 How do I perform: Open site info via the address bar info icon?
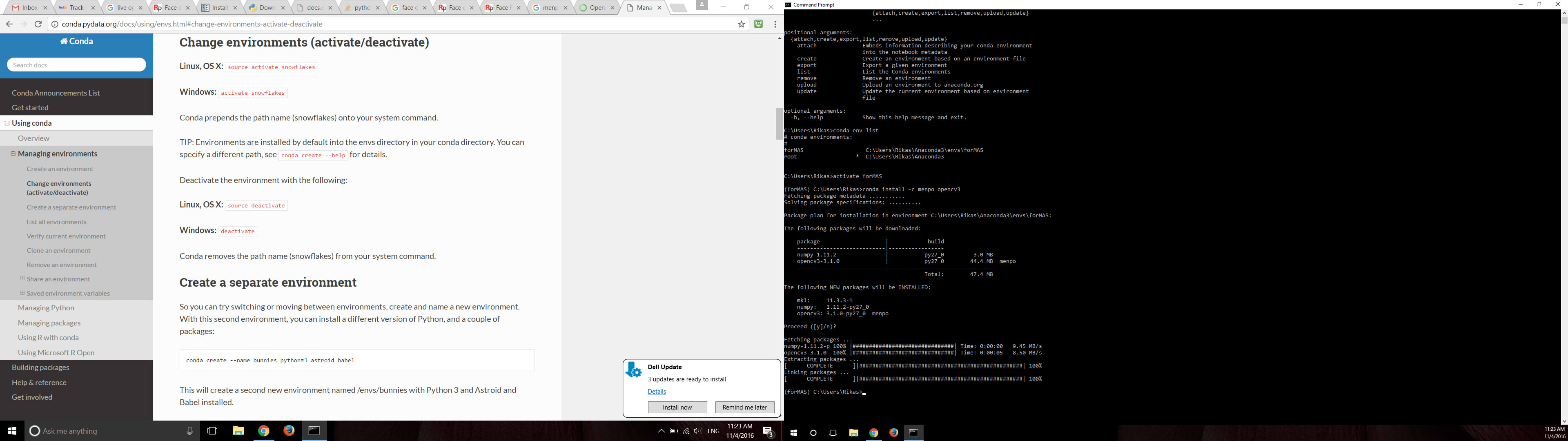click(55, 24)
